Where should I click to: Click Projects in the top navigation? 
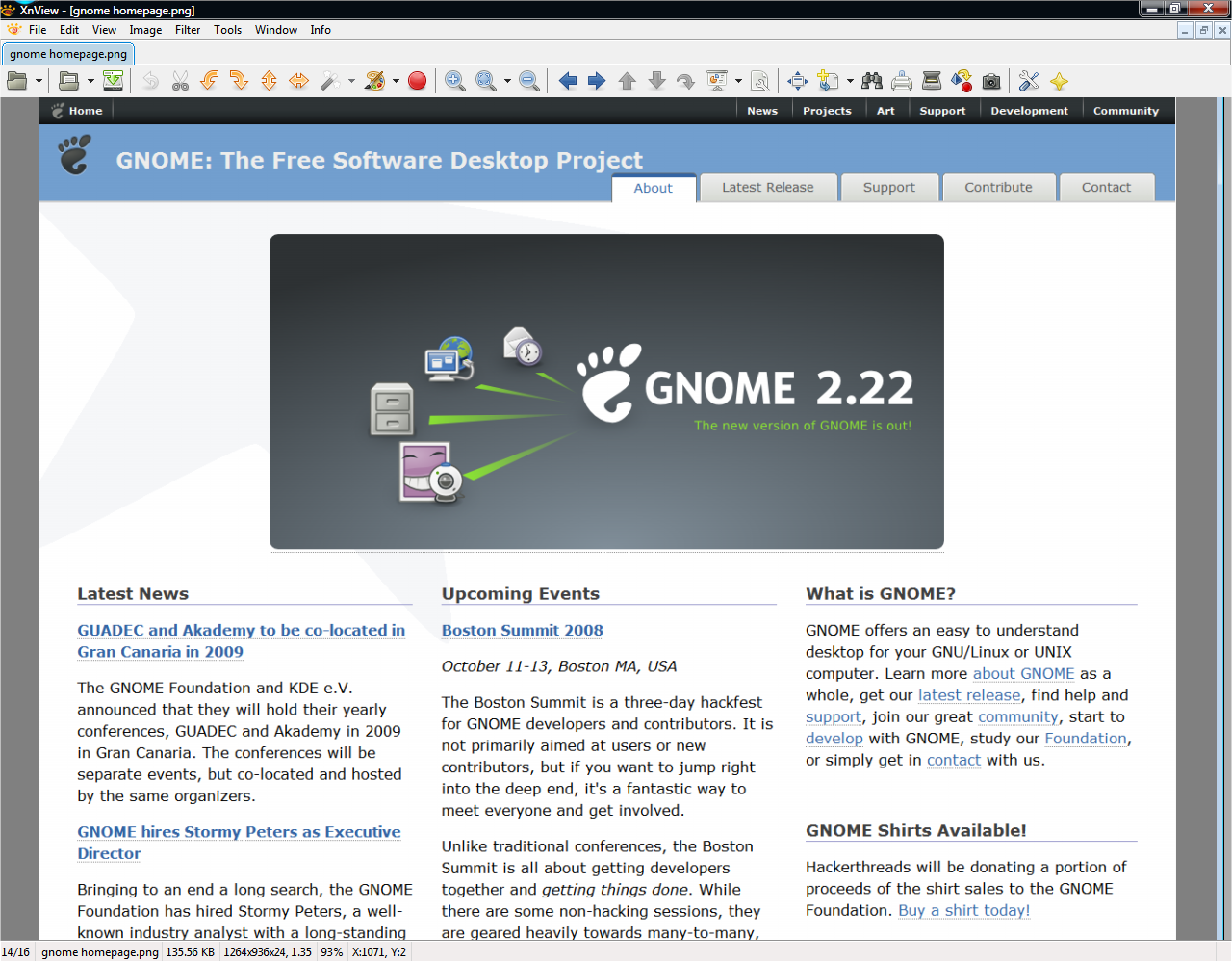tap(827, 111)
